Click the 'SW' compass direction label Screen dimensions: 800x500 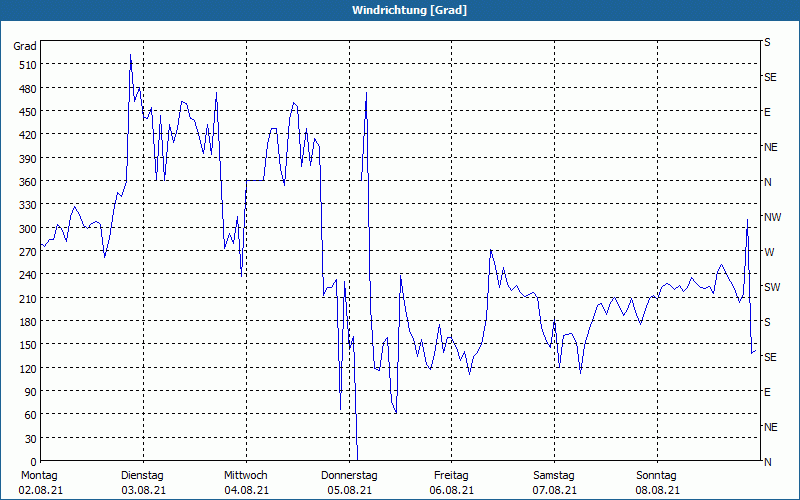[x=772, y=287]
